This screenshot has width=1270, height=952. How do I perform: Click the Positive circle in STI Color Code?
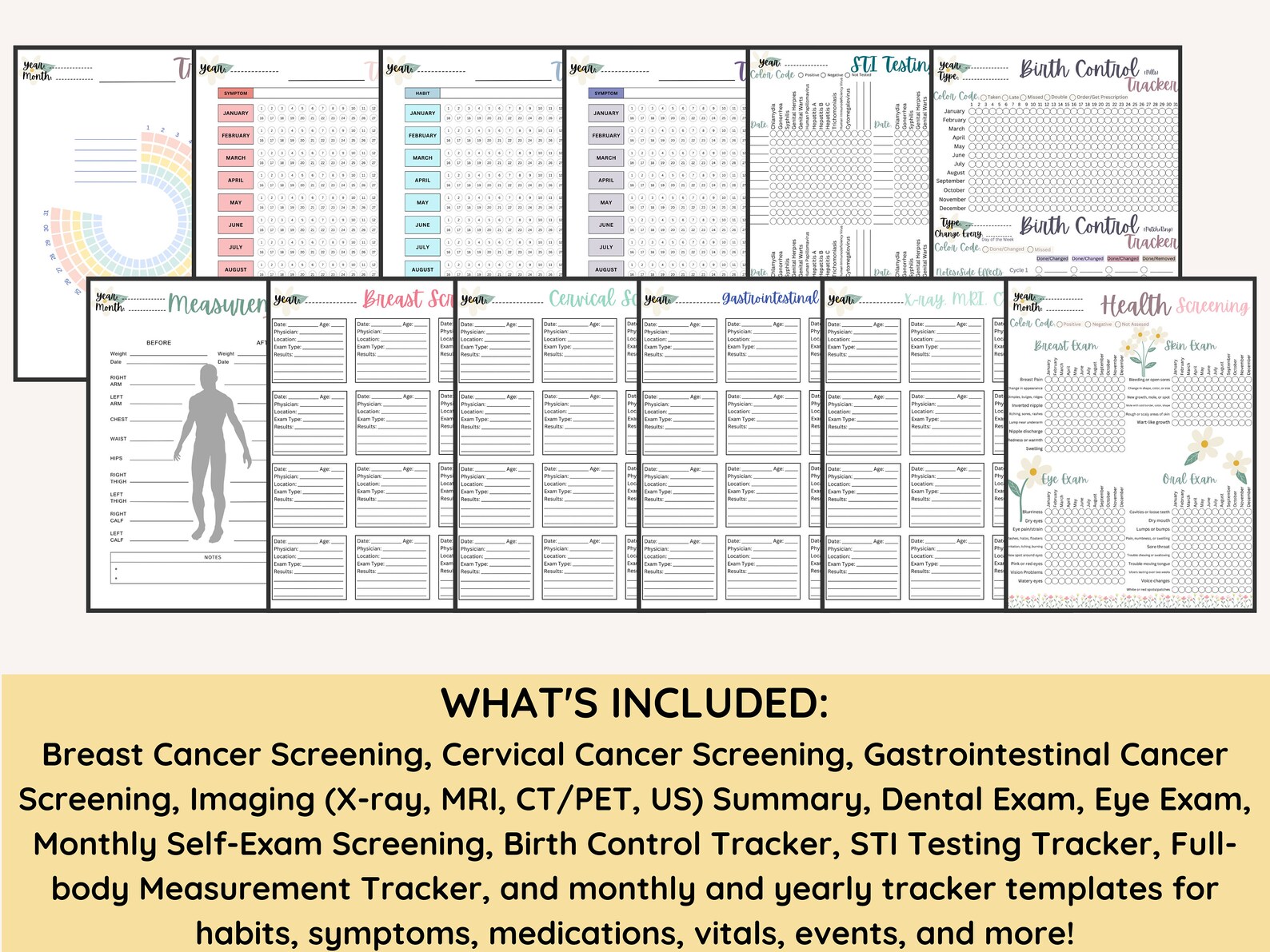[x=801, y=75]
